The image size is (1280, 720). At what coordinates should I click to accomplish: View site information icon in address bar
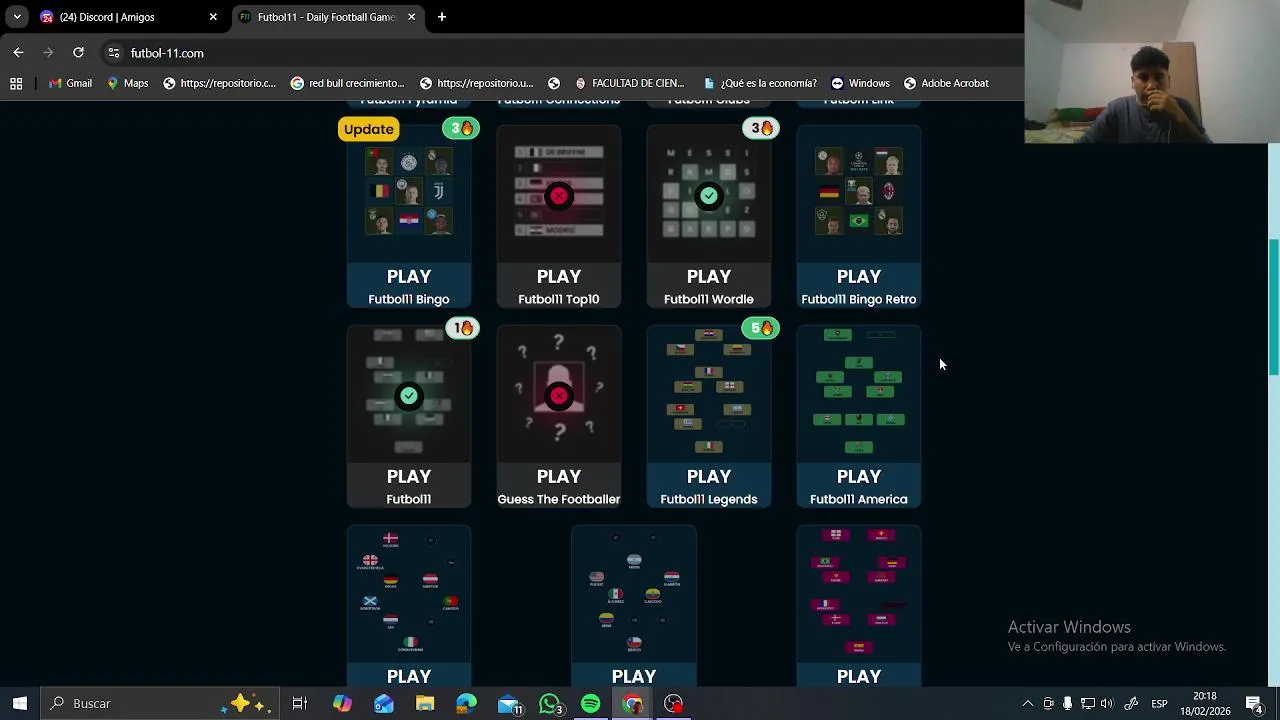click(x=113, y=53)
